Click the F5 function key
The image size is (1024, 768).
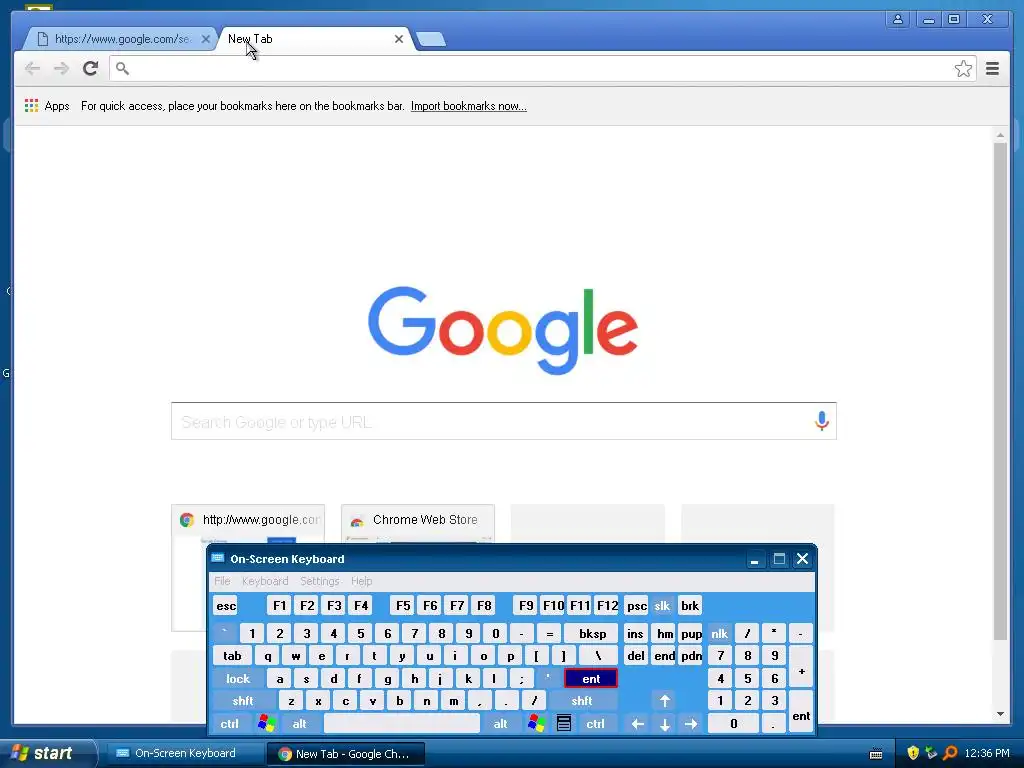(403, 606)
